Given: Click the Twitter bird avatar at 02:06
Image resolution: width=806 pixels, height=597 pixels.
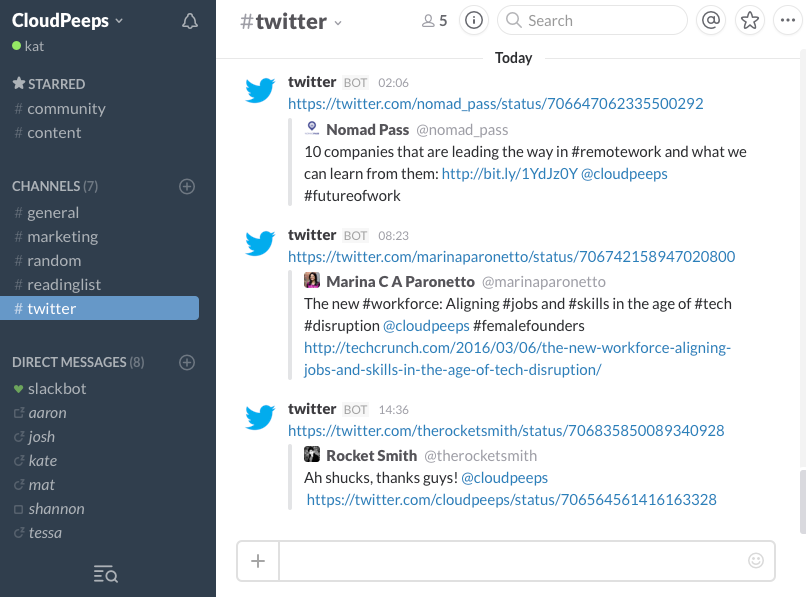Looking at the screenshot, I should (x=260, y=91).
